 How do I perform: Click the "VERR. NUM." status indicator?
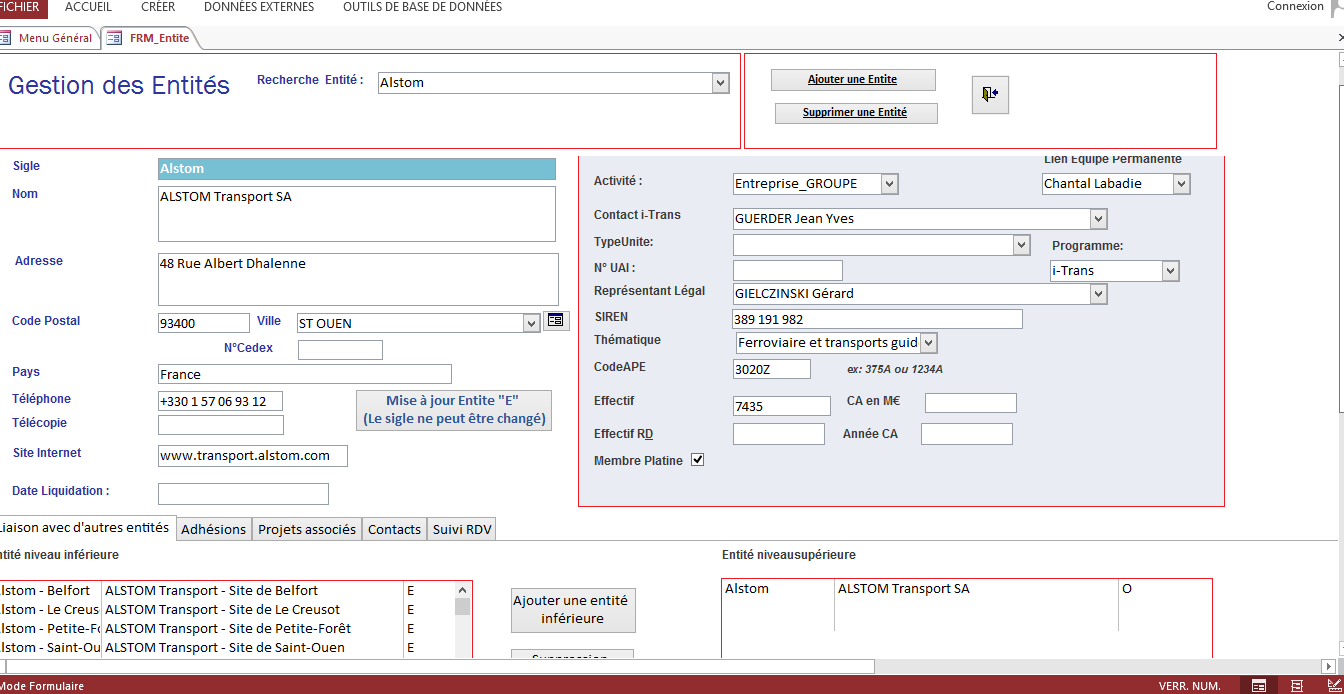coord(1190,686)
